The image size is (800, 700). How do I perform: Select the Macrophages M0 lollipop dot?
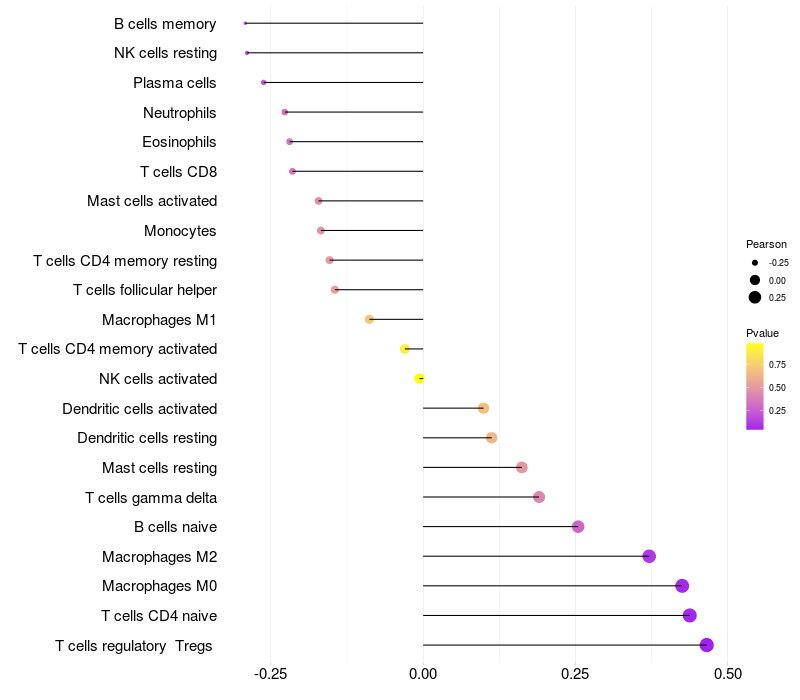[x=682, y=586]
